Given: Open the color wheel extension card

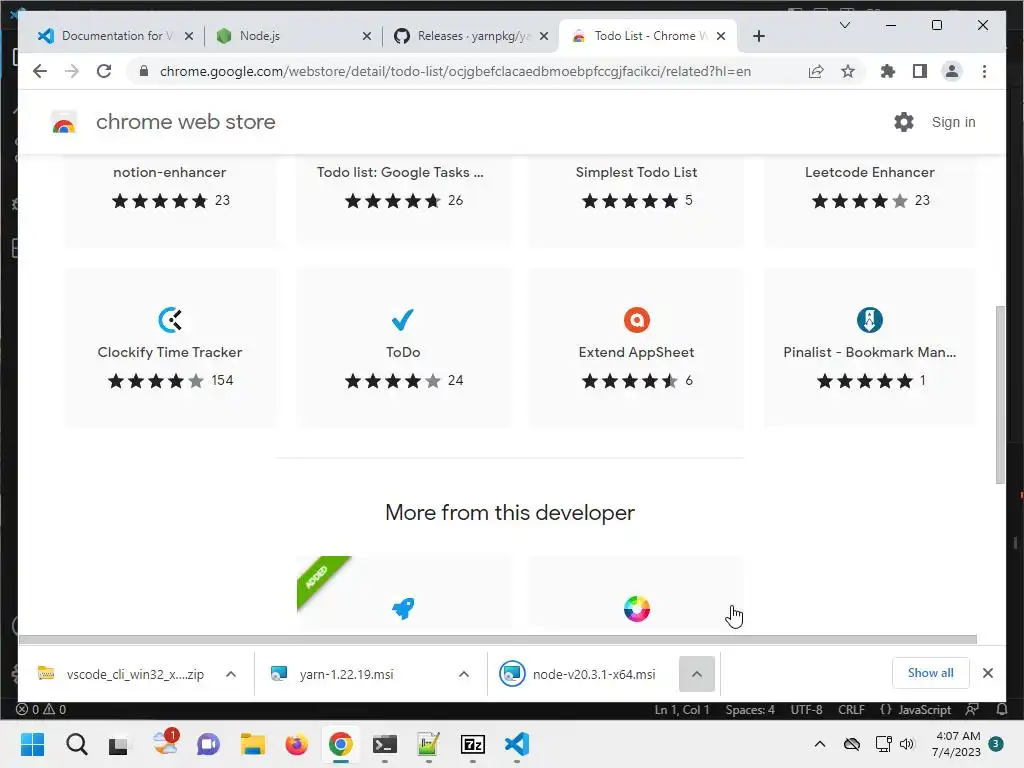Looking at the screenshot, I should click(637, 592).
